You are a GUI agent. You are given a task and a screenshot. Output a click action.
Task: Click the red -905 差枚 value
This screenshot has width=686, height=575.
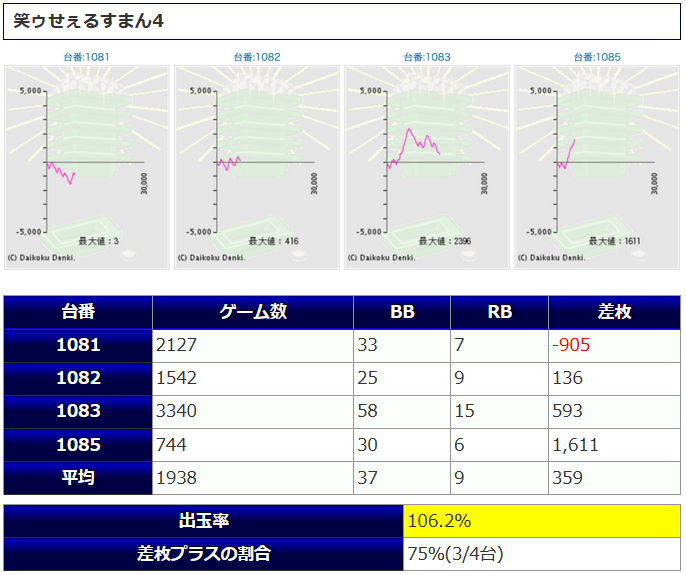(x=572, y=345)
